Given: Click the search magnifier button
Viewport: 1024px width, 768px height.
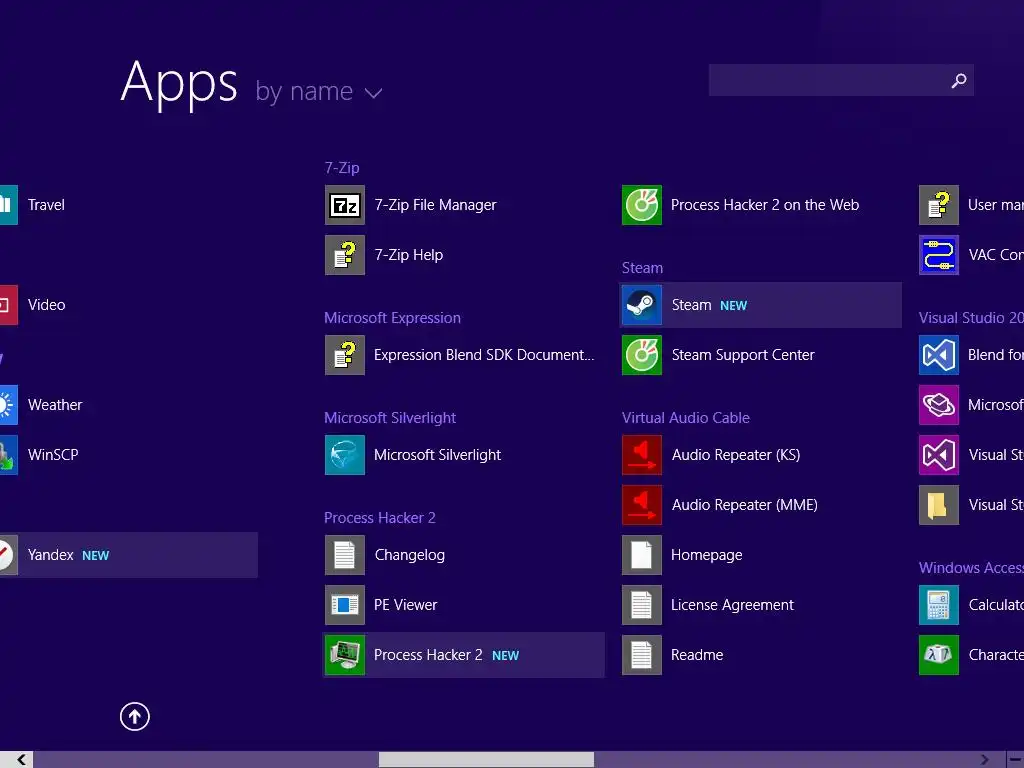Looking at the screenshot, I should [959, 80].
